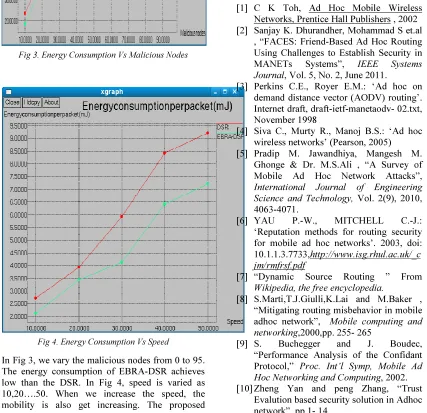Click reference number [2]

[x=242, y=30]
